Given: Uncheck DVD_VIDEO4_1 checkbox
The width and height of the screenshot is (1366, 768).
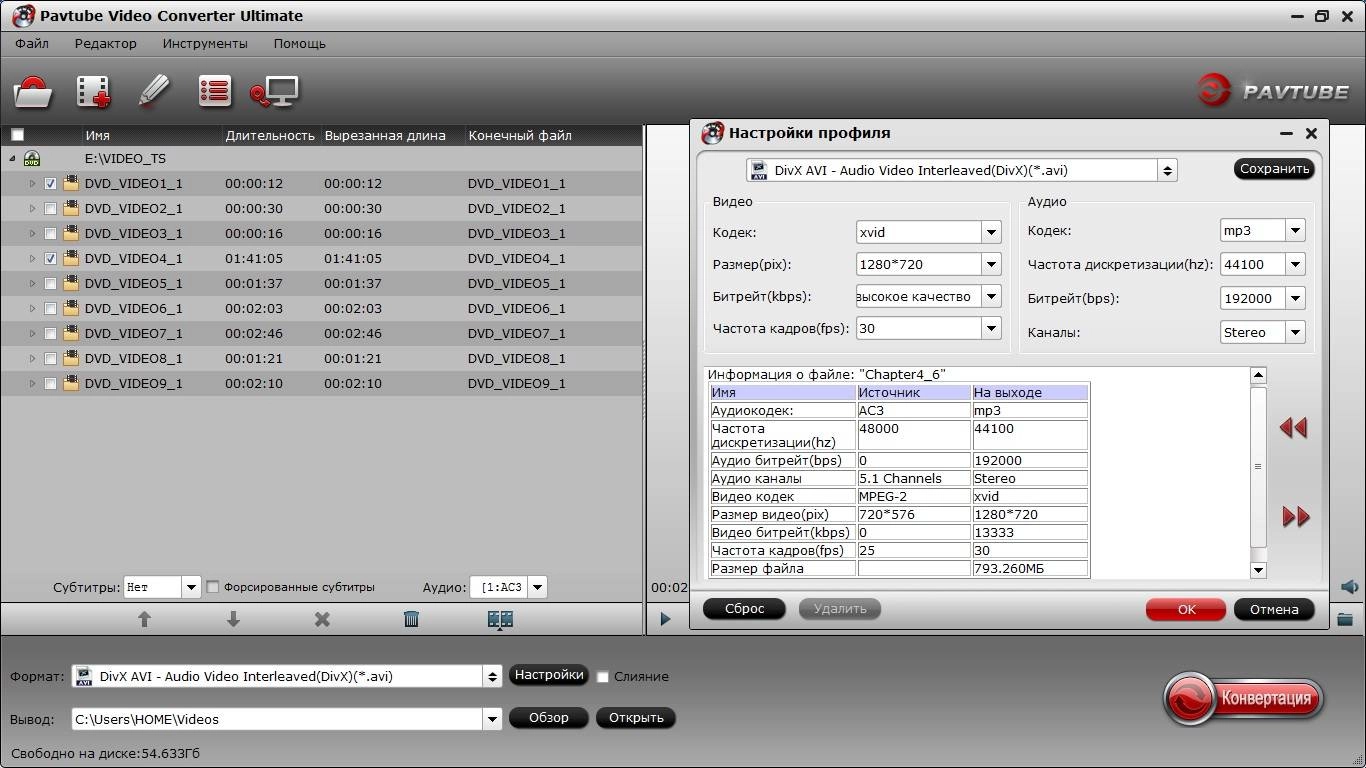Looking at the screenshot, I should 50,259.
